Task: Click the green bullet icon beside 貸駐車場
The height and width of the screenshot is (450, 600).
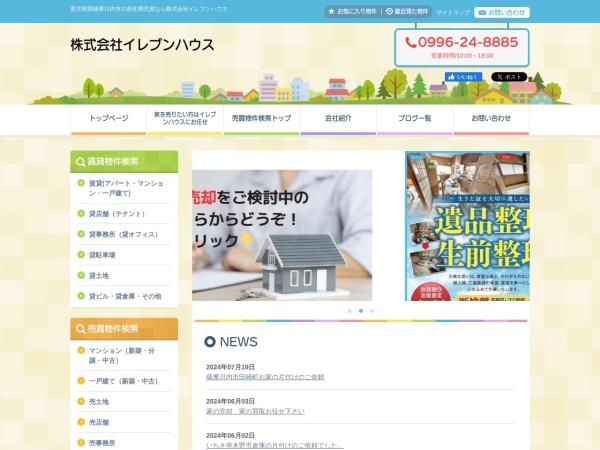Action: [x=81, y=254]
